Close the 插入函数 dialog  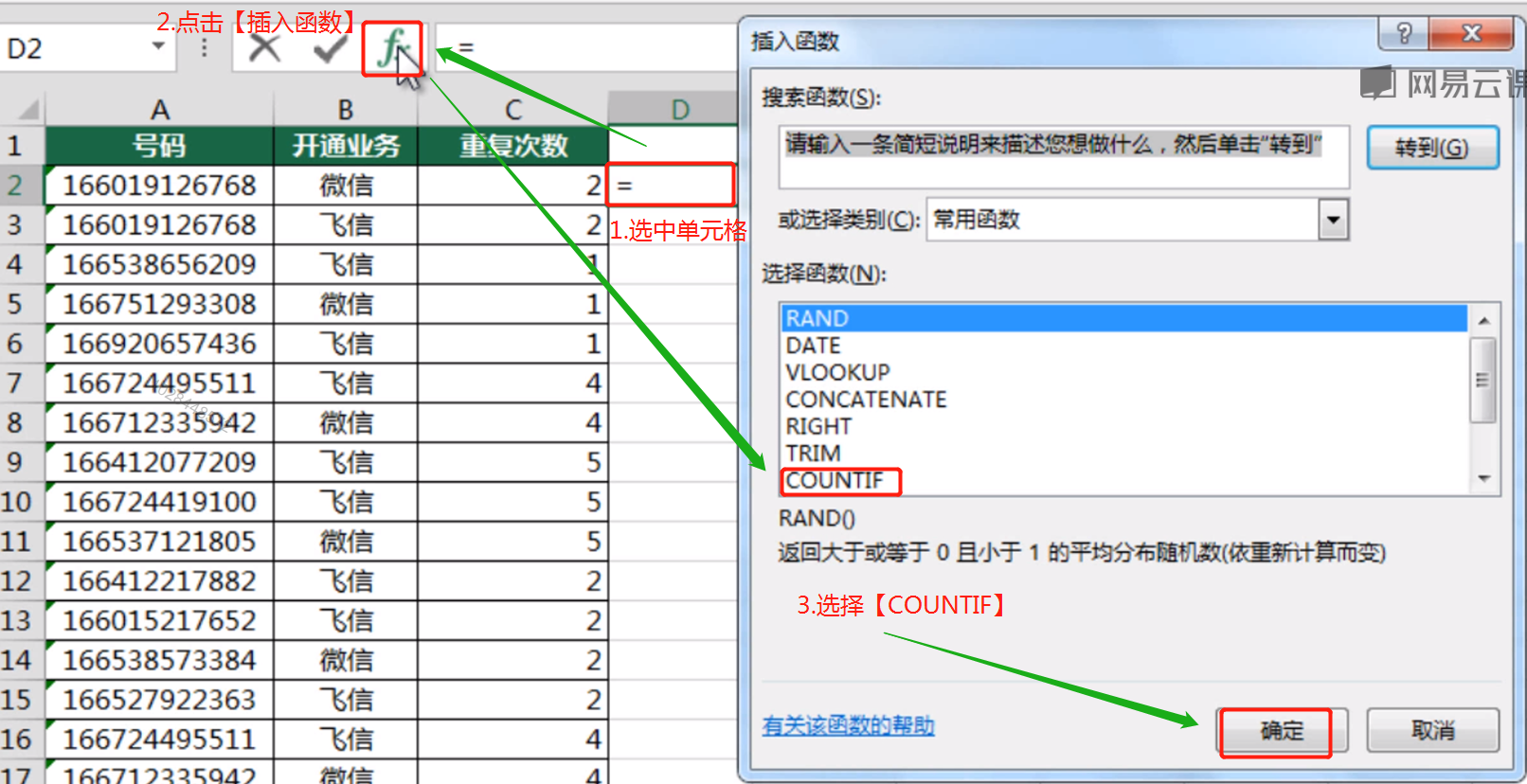tap(1471, 34)
